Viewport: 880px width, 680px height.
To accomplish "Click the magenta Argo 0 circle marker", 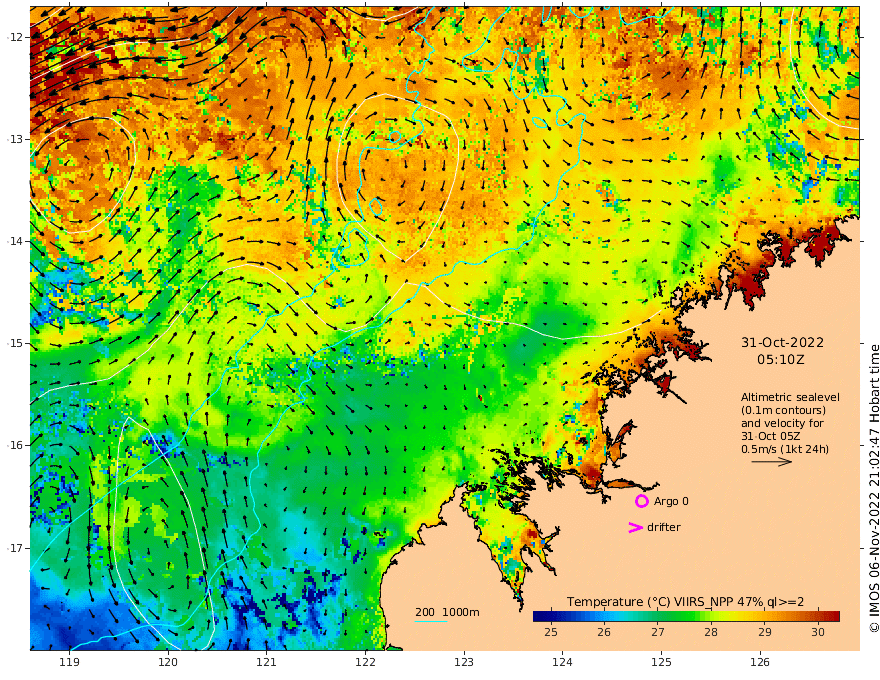I will (641, 501).
